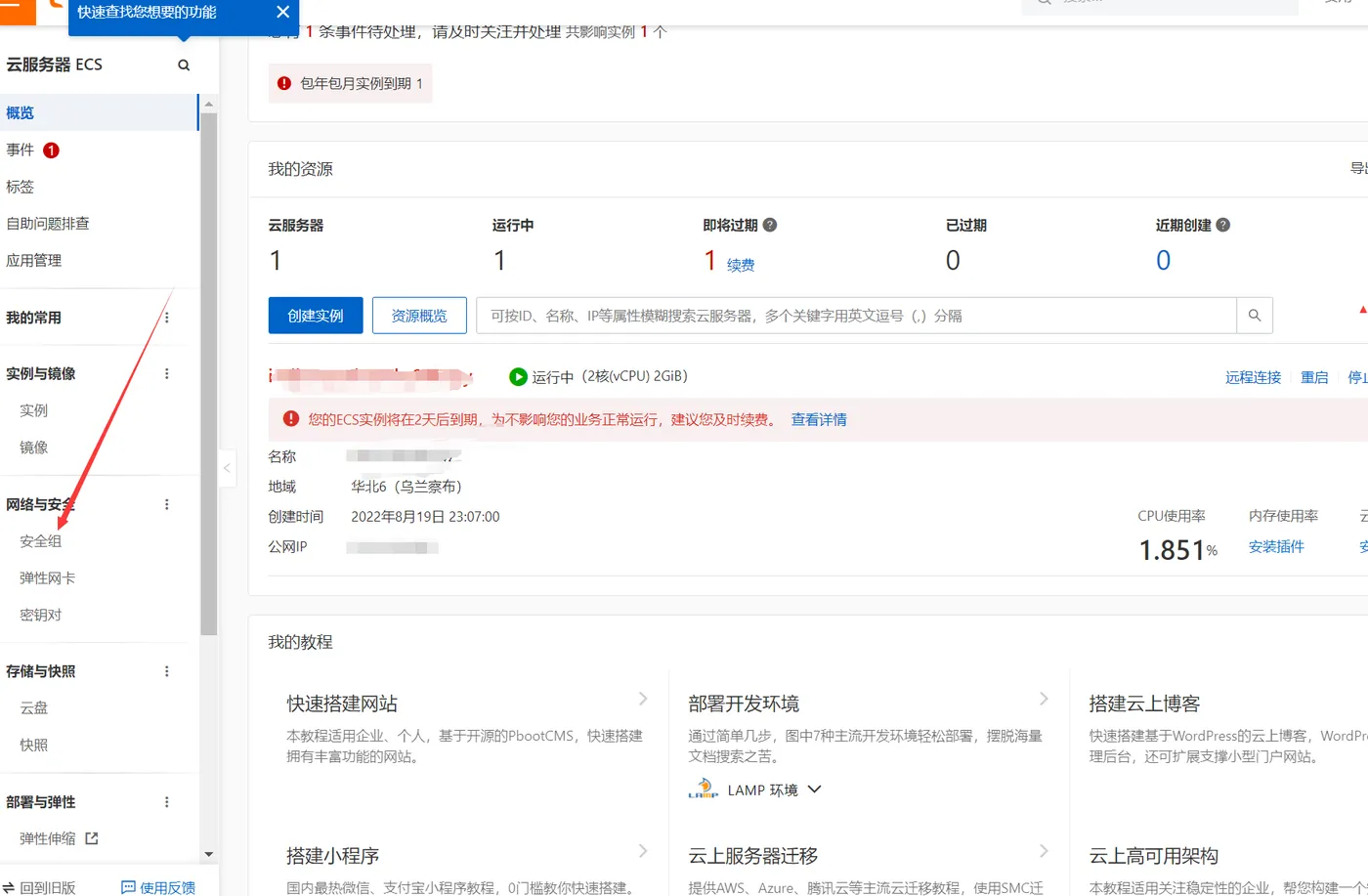Click 续费 renewal link

click(x=741, y=265)
